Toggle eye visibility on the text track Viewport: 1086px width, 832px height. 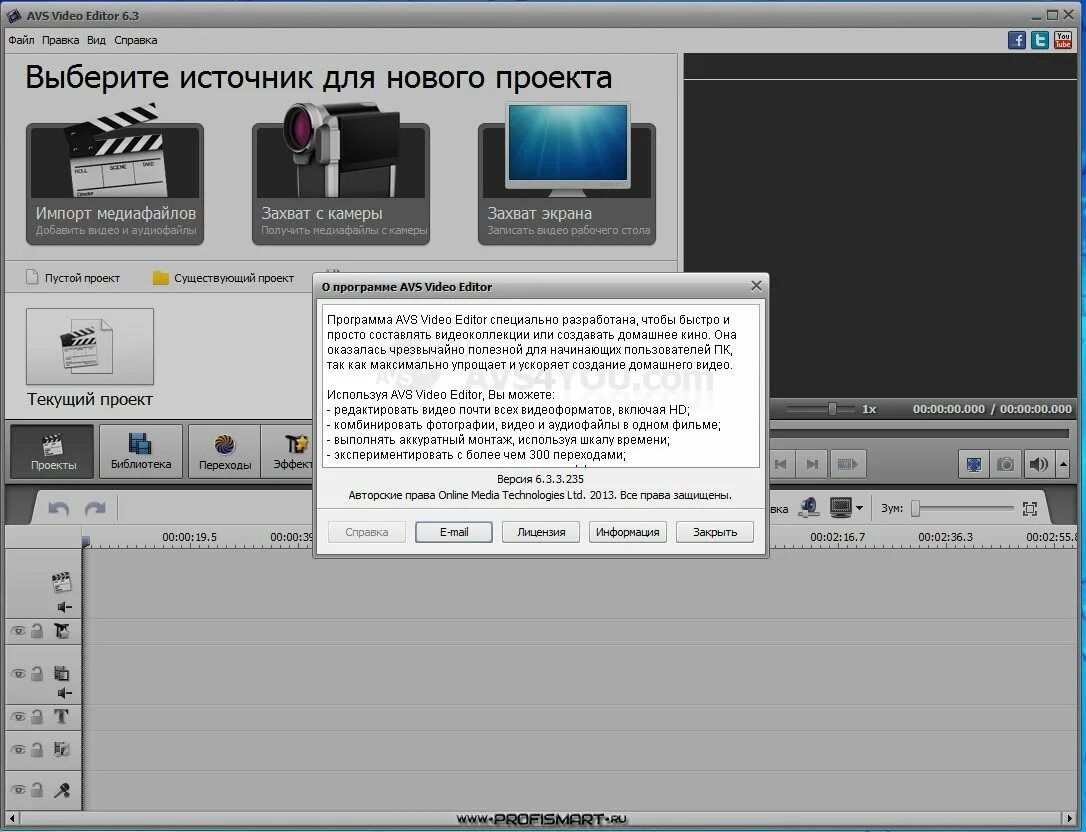18,717
